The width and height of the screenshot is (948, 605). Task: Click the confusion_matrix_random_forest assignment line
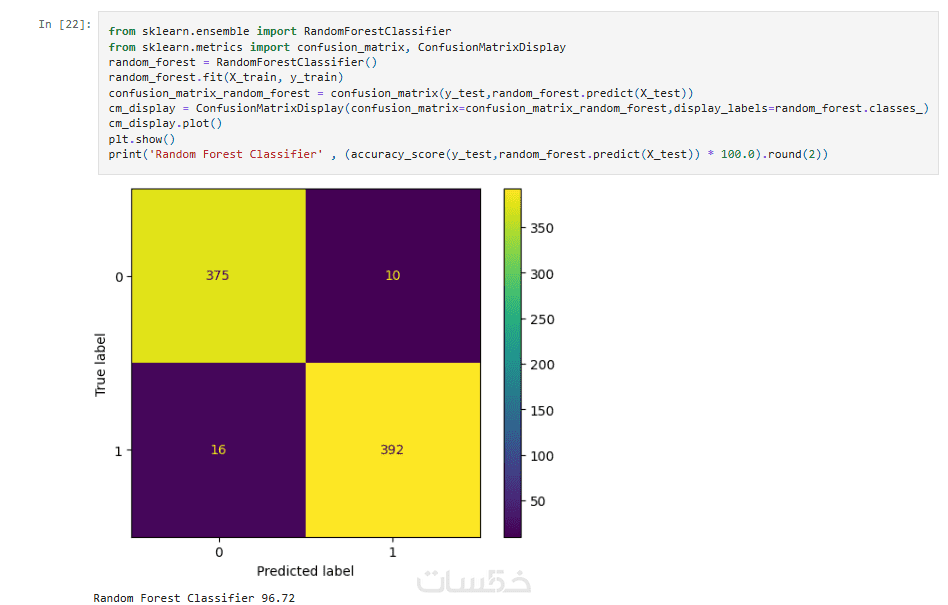point(401,93)
